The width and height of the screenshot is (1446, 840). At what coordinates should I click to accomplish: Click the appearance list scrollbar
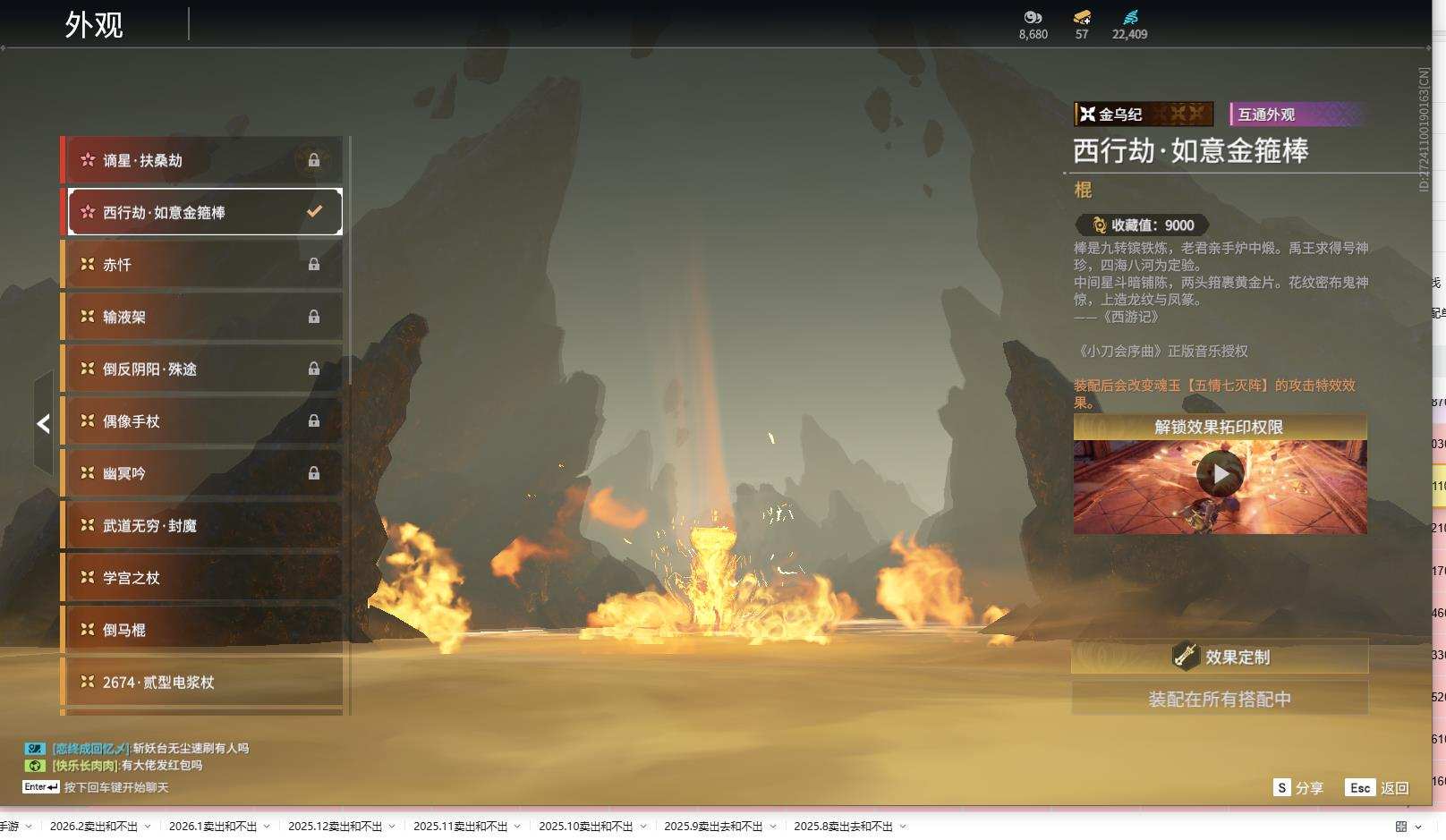click(x=349, y=259)
